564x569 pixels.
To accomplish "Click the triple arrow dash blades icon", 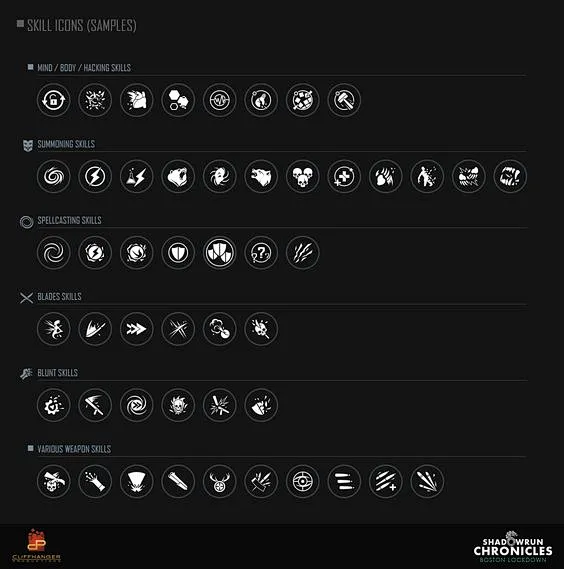I will coord(136,329).
